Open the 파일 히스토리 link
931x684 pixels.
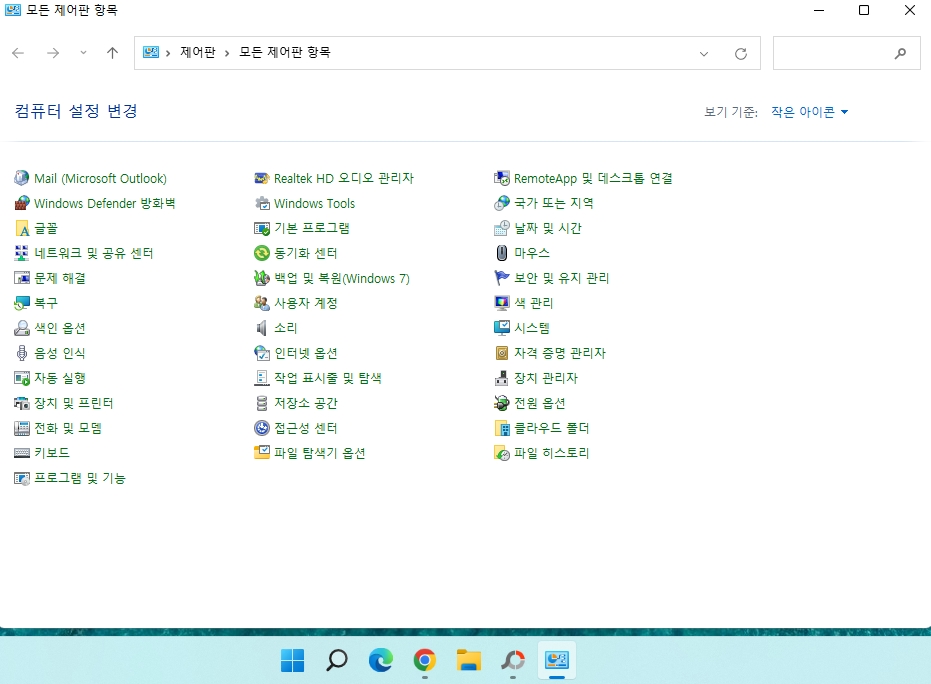pyautogui.click(x=551, y=453)
